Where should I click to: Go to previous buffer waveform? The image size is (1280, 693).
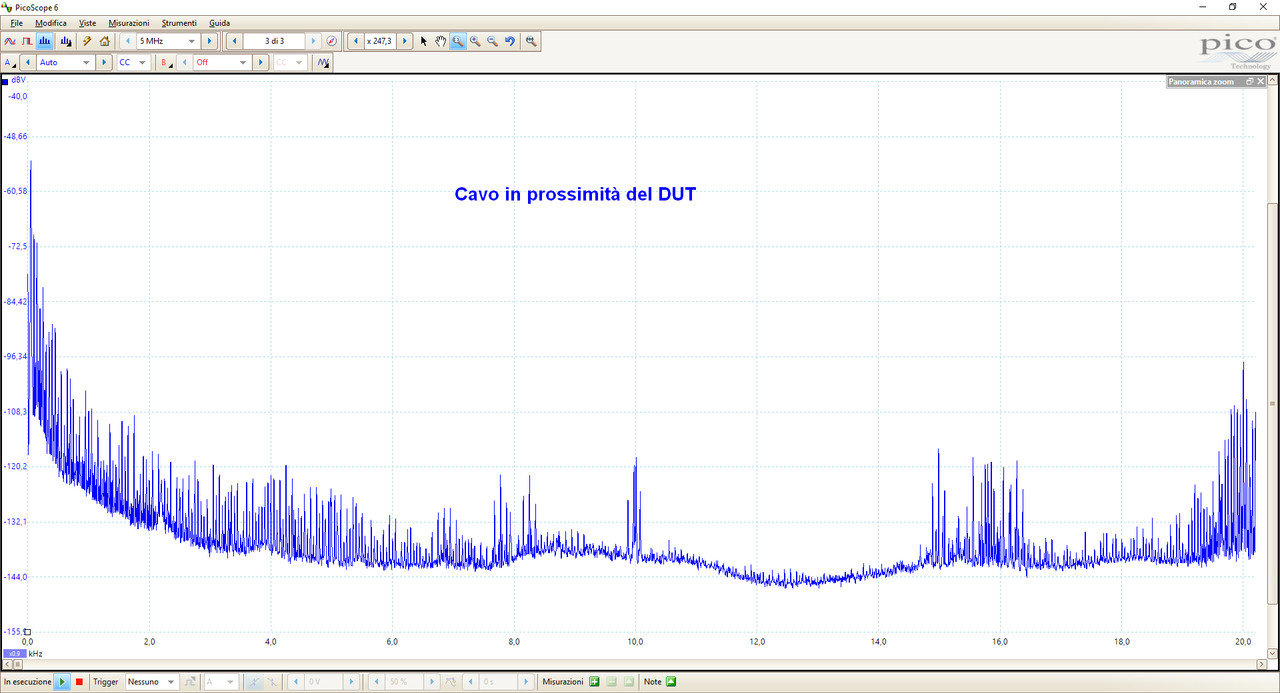tap(235, 41)
